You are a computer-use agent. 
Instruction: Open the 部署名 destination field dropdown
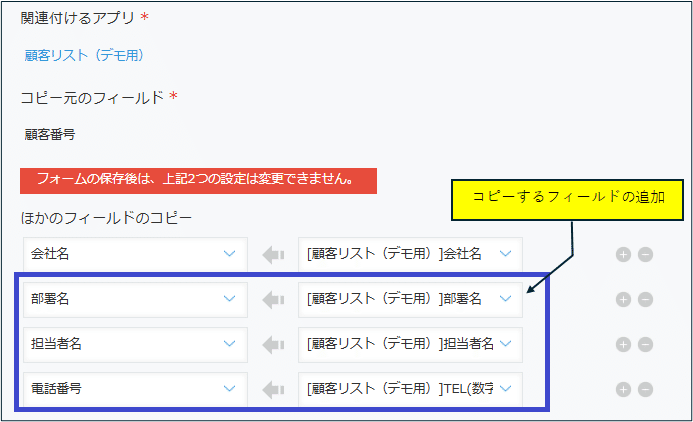pyautogui.click(x=135, y=299)
